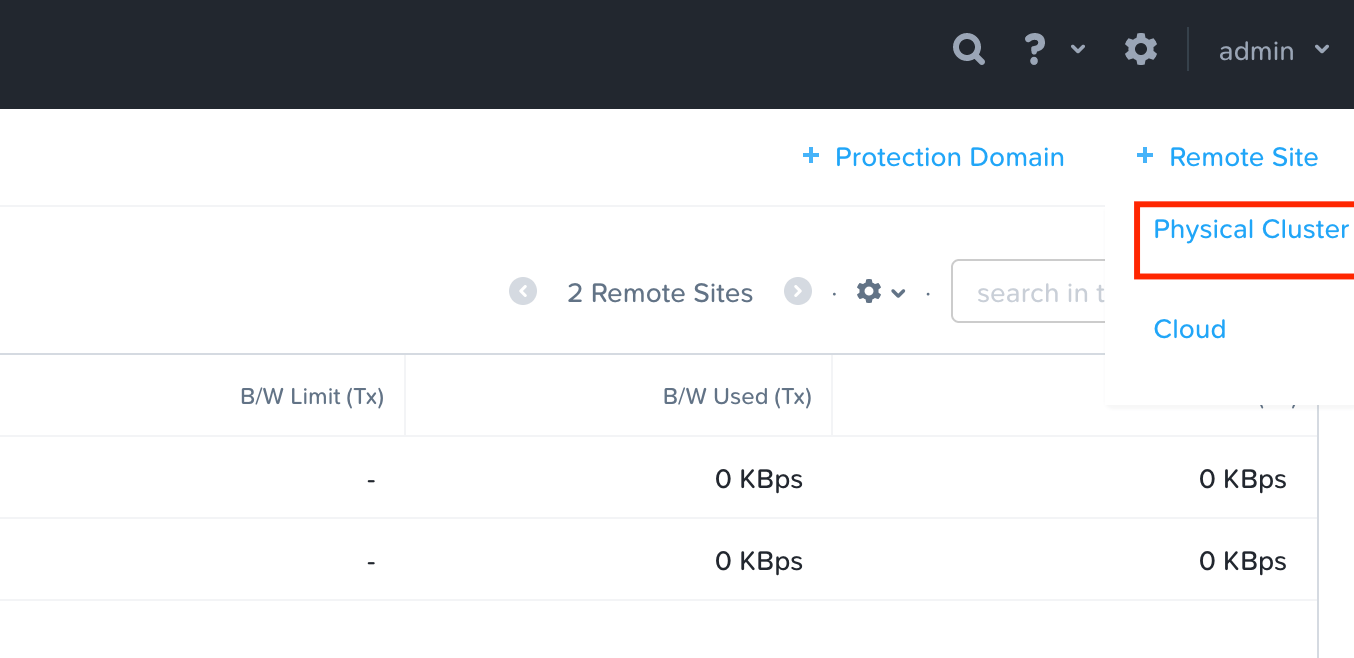Sort by the B/W Limit (Tx) column header
Image resolution: width=1354 pixels, height=658 pixels.
tap(312, 396)
